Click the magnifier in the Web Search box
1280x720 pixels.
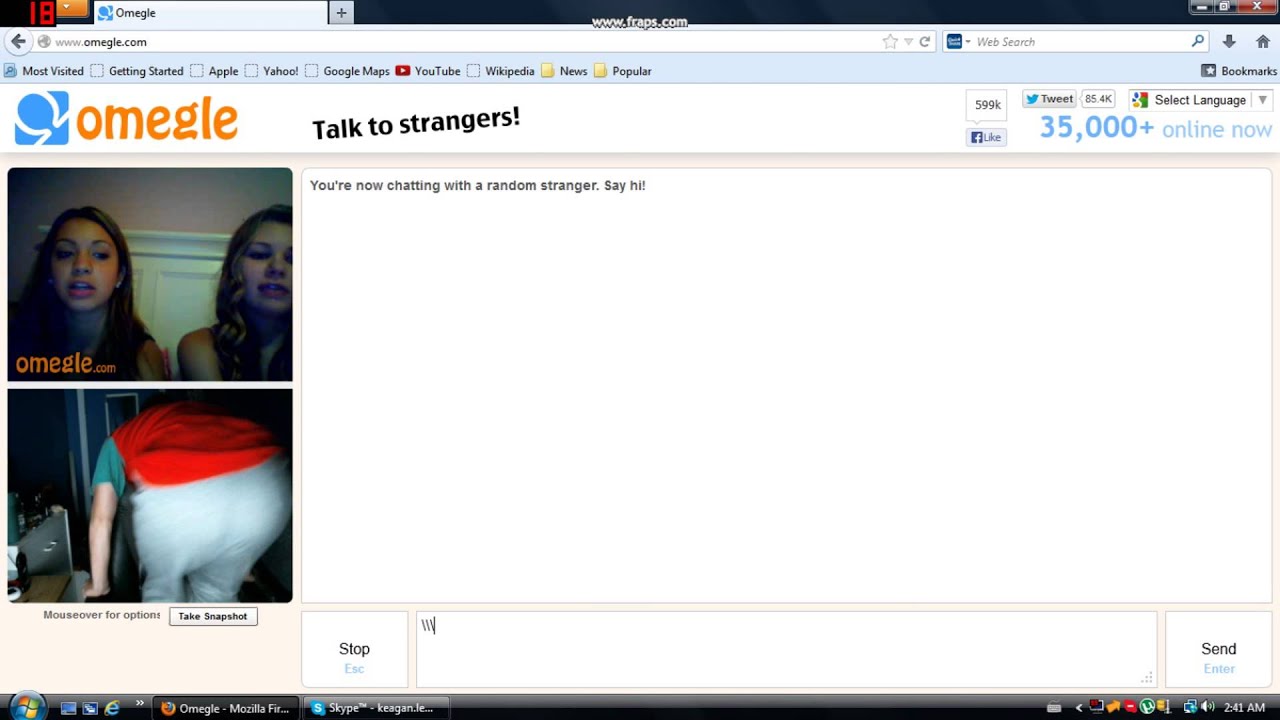pos(1198,42)
